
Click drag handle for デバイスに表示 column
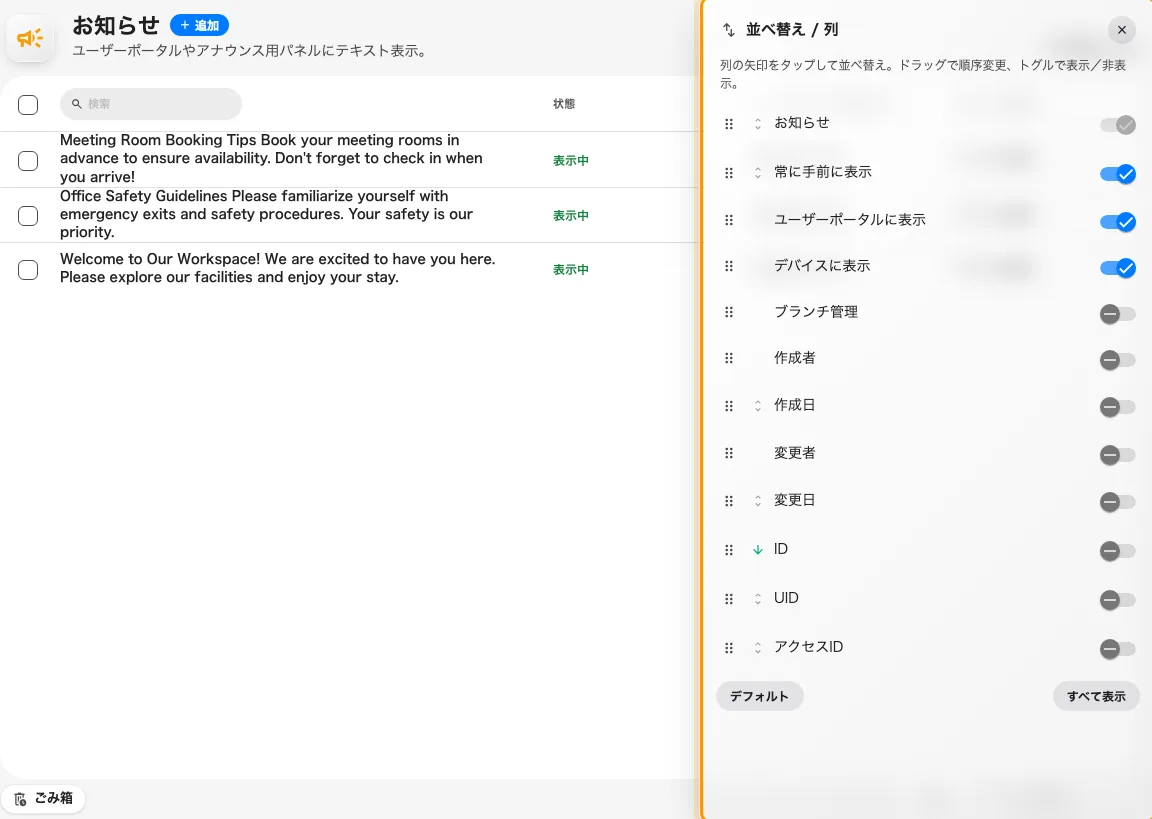coord(729,266)
